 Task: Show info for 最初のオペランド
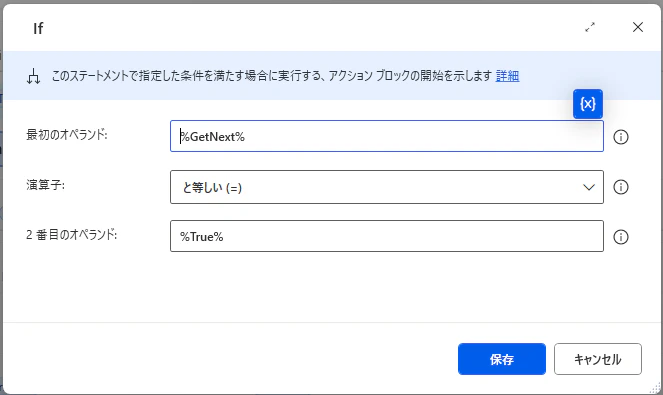tap(621, 137)
